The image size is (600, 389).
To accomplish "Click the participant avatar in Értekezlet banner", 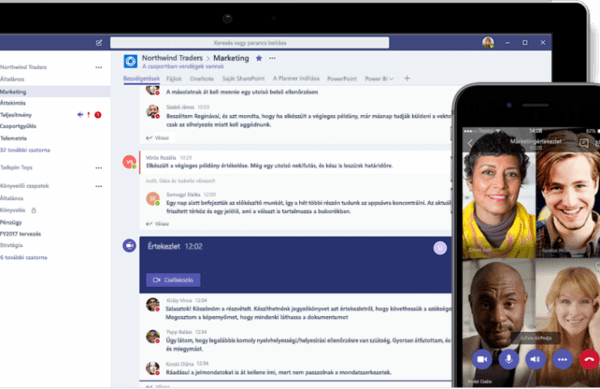I will pyautogui.click(x=440, y=248).
